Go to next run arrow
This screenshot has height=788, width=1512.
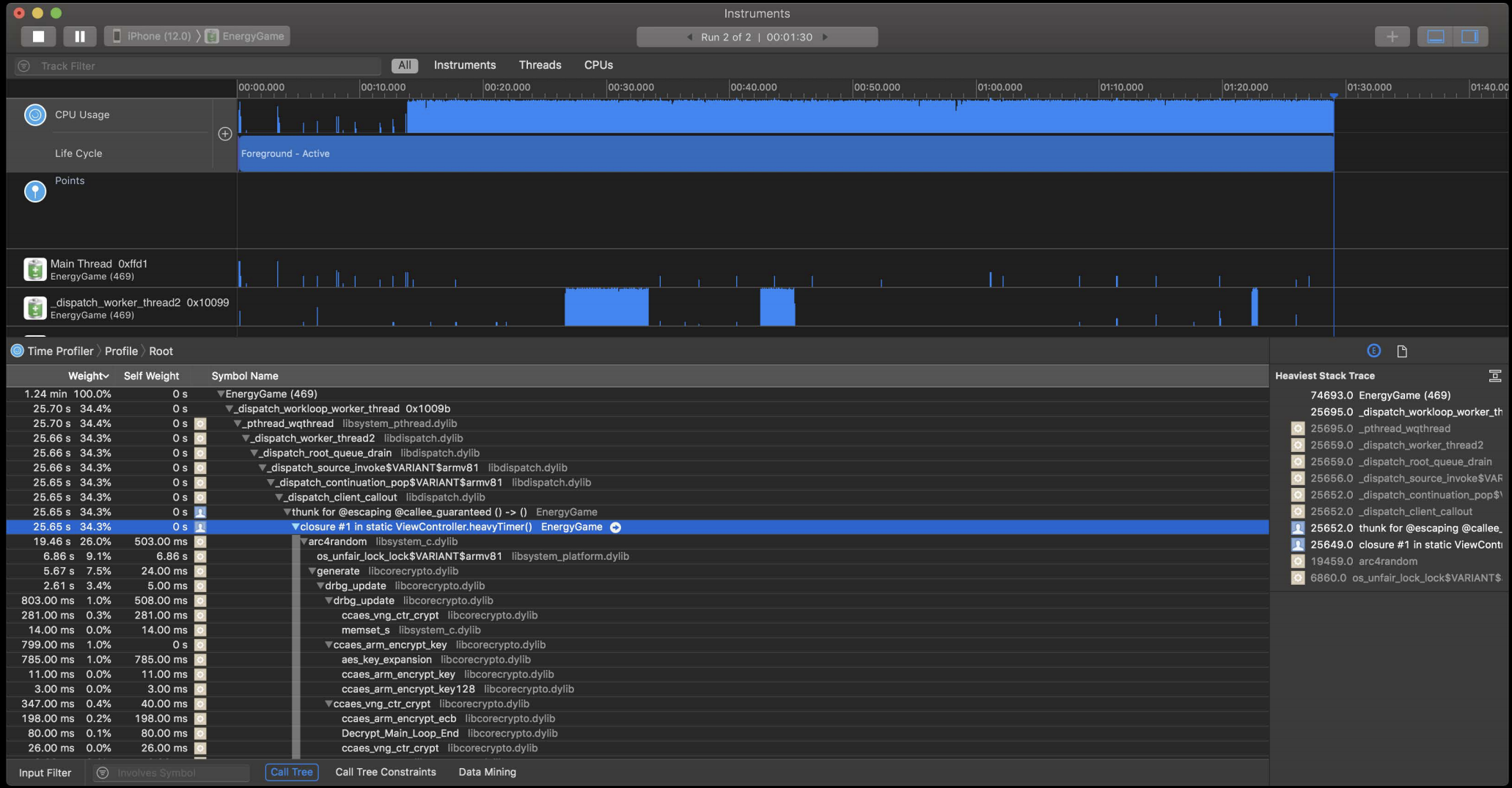click(x=825, y=37)
